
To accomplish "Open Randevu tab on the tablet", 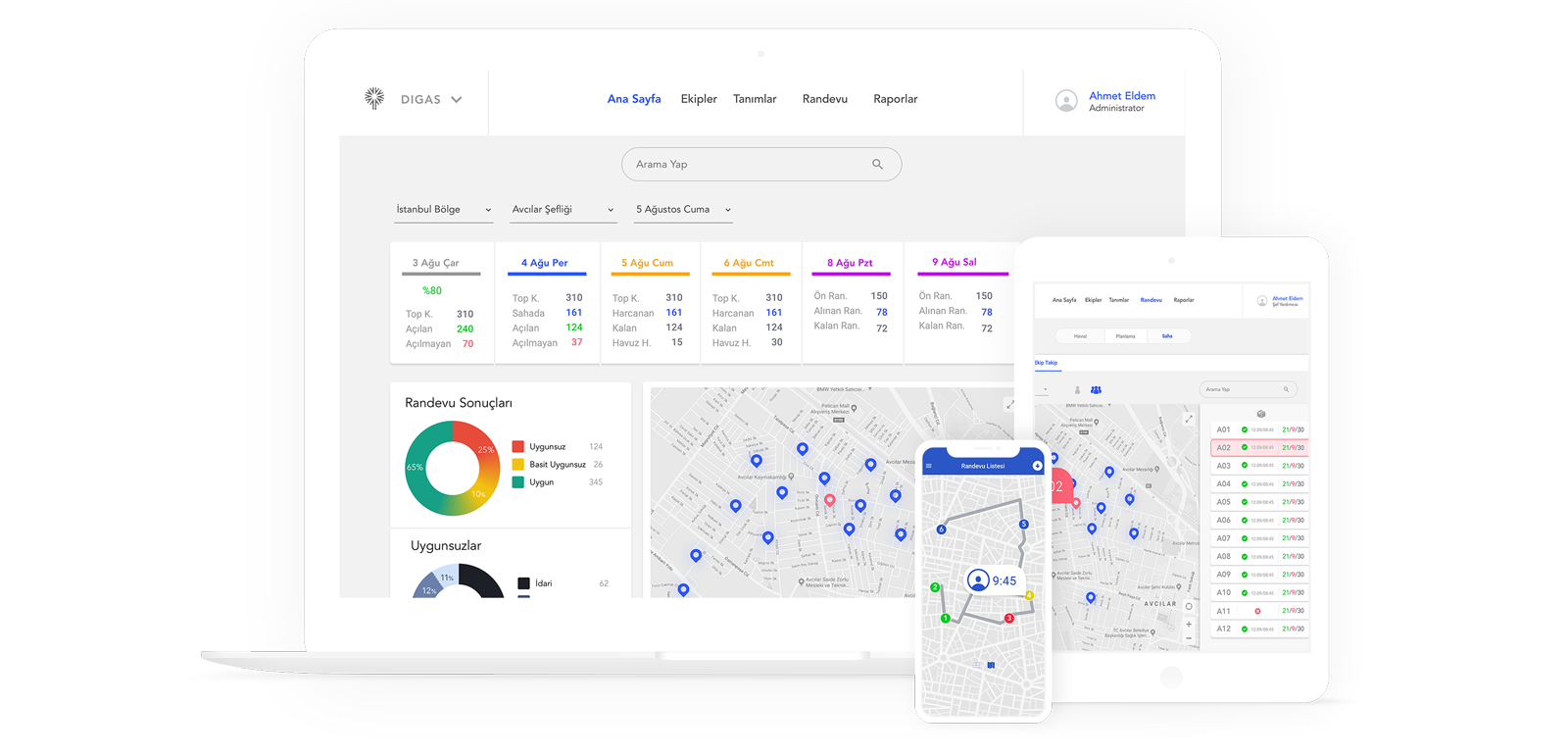I will [1151, 300].
